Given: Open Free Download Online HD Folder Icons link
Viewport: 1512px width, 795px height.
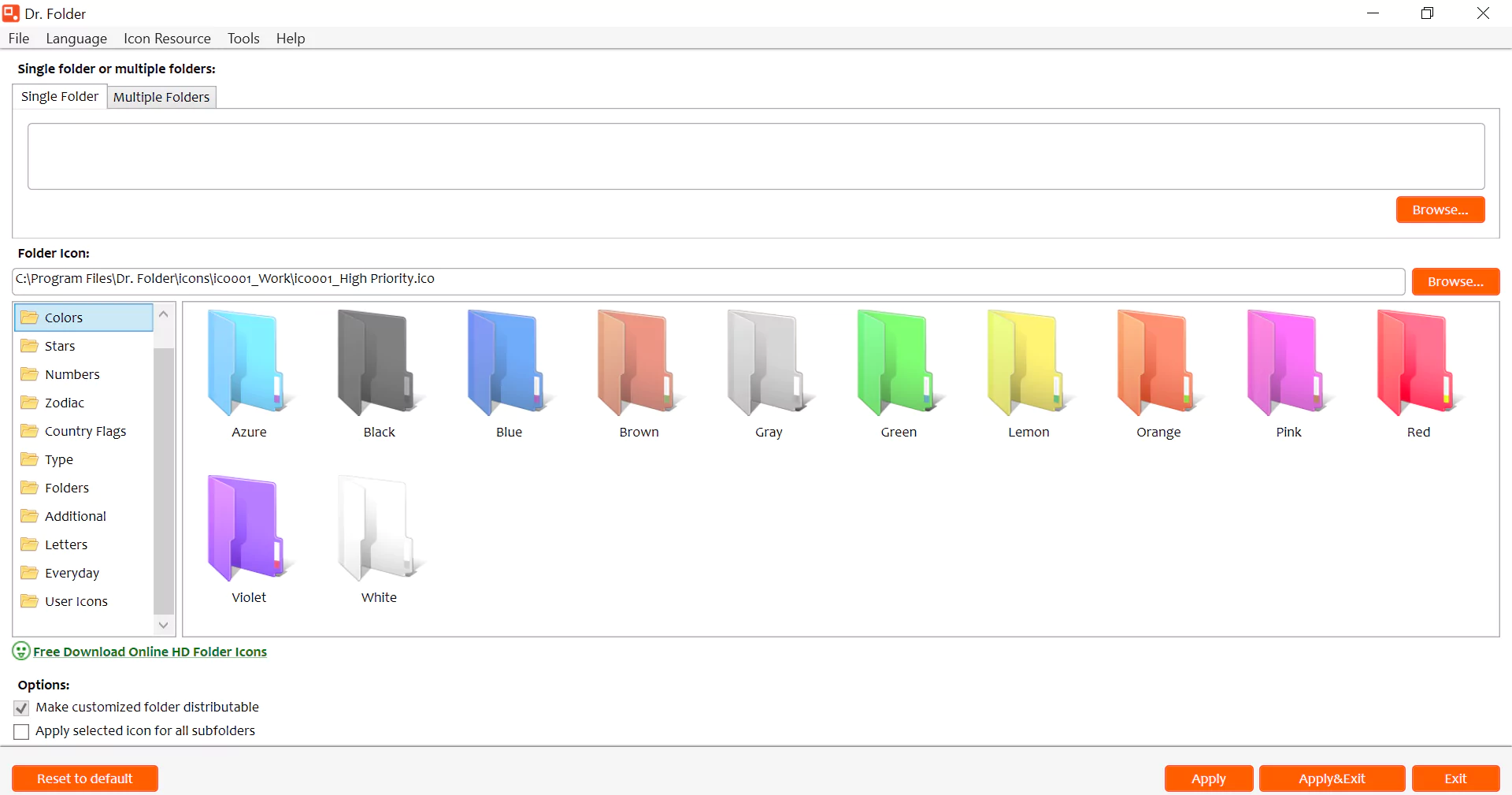Looking at the screenshot, I should 150,652.
